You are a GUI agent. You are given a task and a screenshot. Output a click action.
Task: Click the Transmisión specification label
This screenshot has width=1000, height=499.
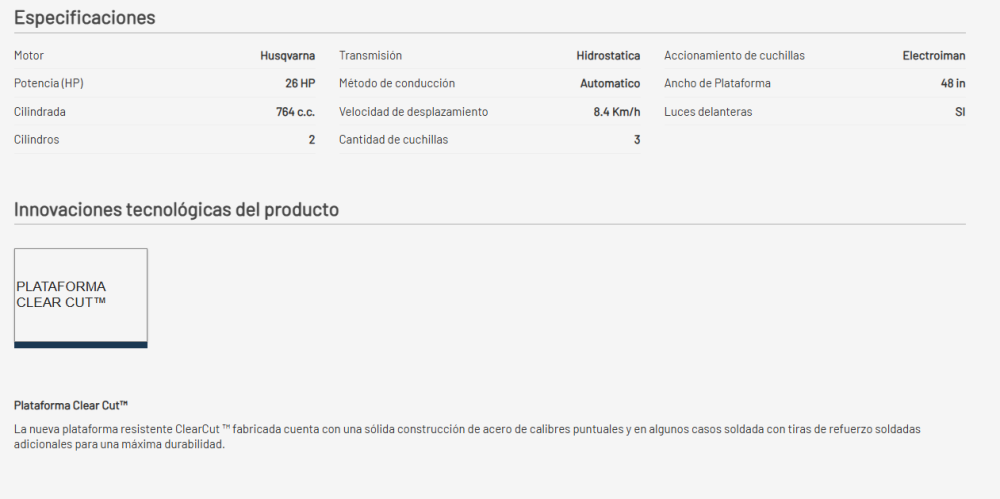click(370, 56)
